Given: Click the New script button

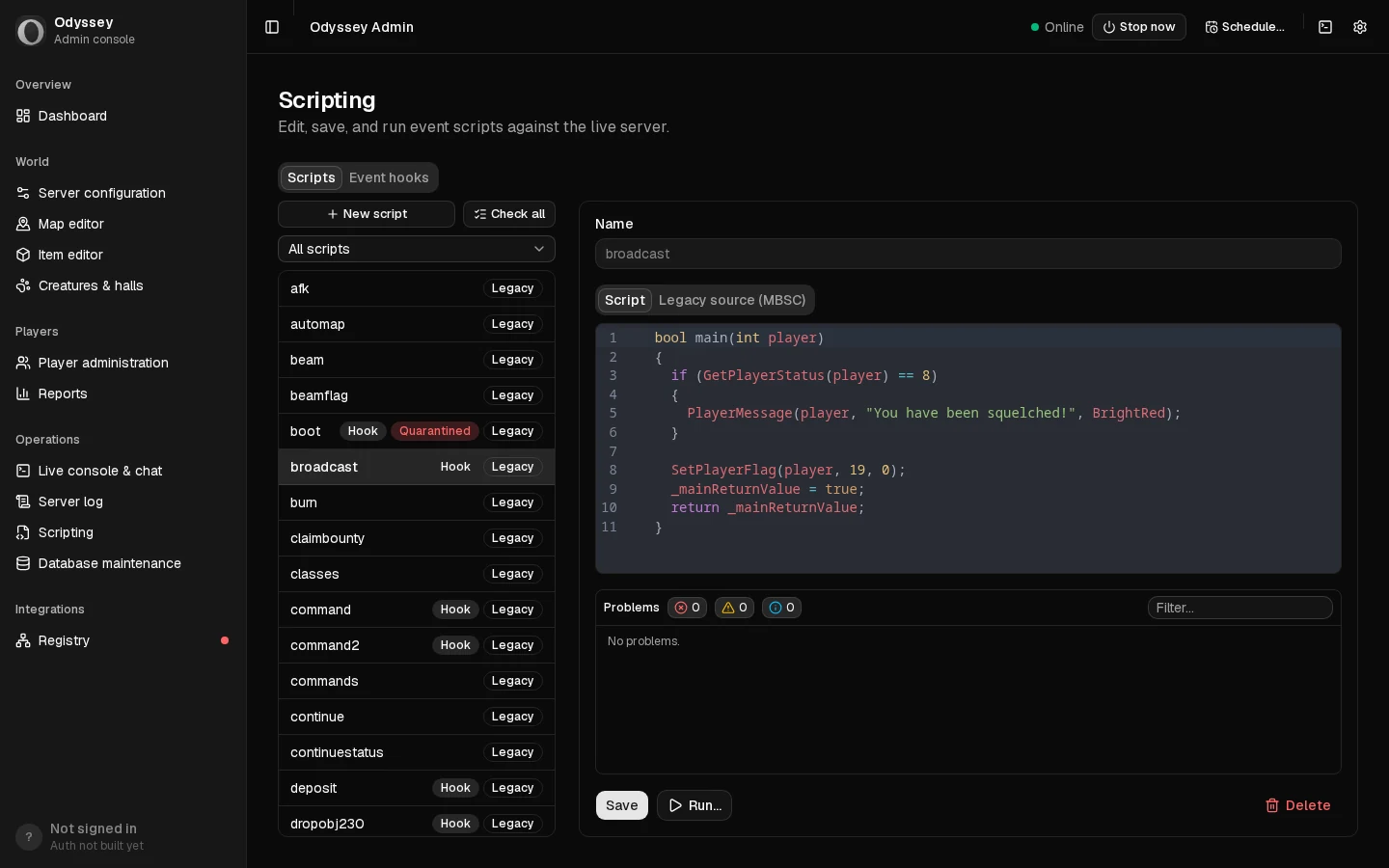Looking at the screenshot, I should 367,214.
